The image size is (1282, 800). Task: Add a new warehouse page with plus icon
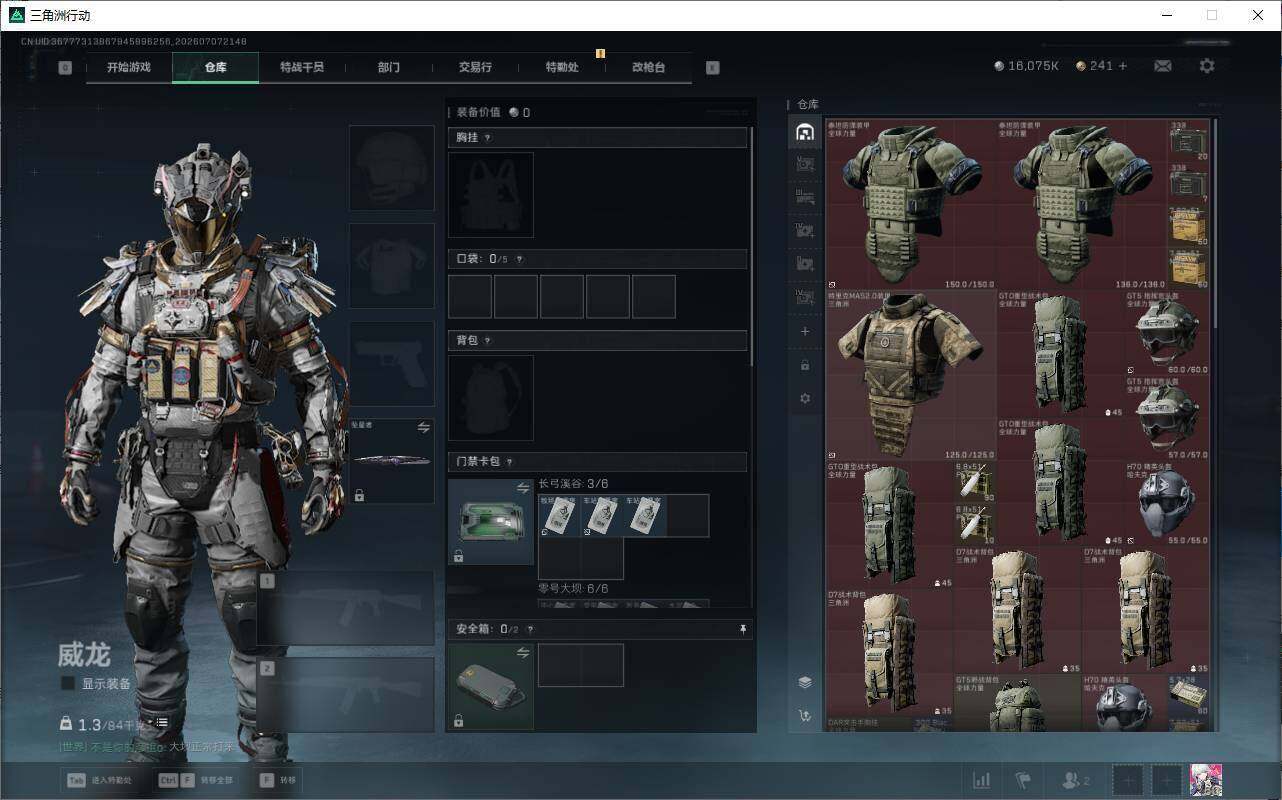pos(805,331)
